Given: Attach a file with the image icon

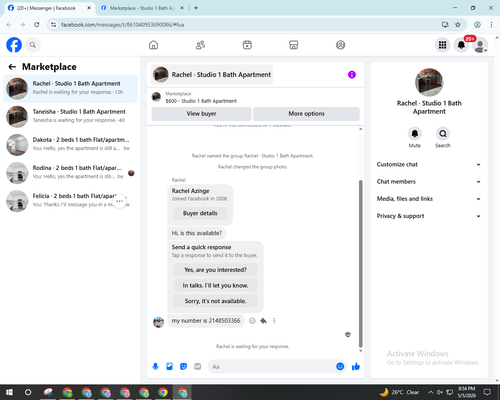Looking at the screenshot, I should click(169, 367).
